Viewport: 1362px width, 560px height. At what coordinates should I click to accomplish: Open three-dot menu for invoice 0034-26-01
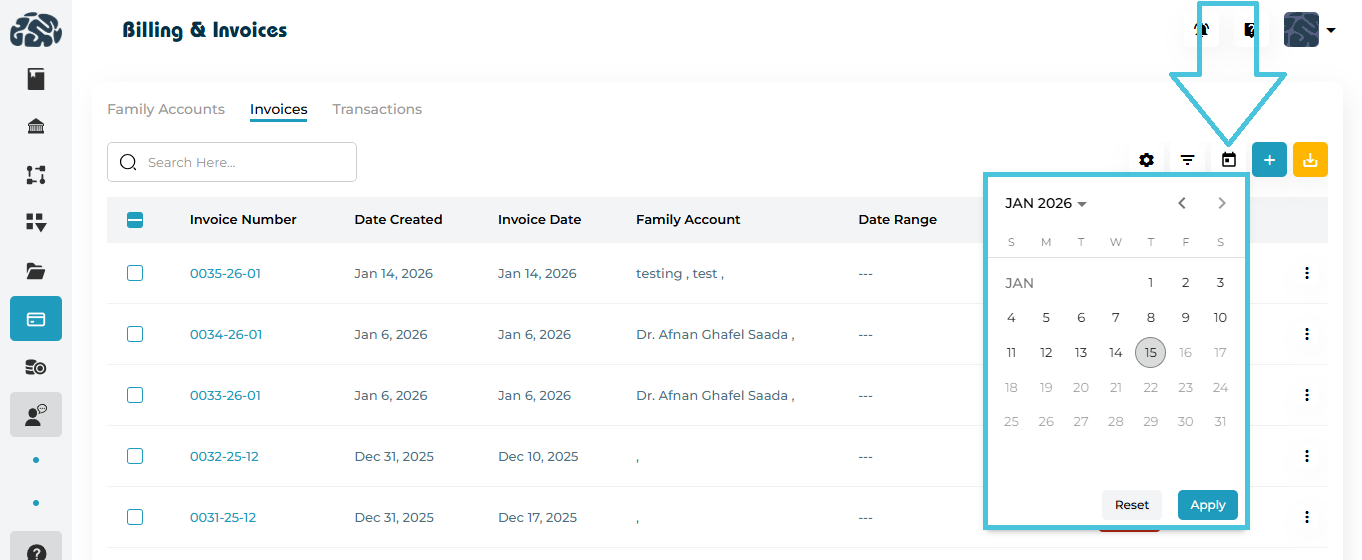[x=1307, y=334]
